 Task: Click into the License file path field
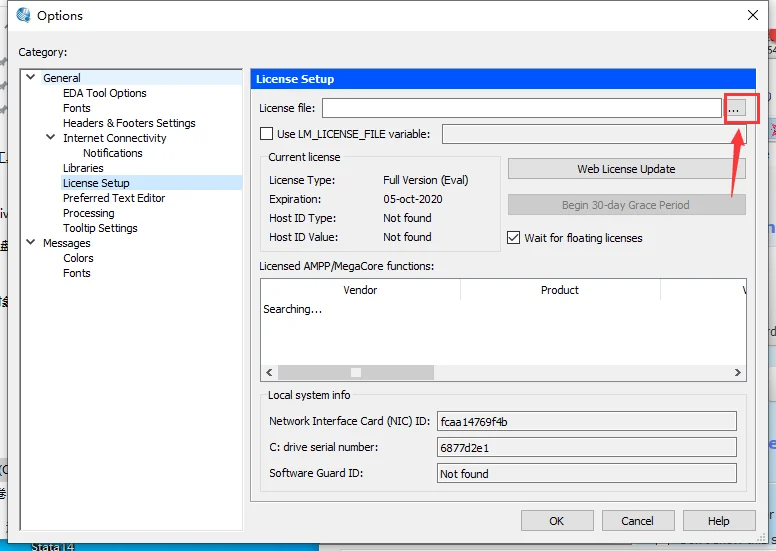pyautogui.click(x=522, y=108)
